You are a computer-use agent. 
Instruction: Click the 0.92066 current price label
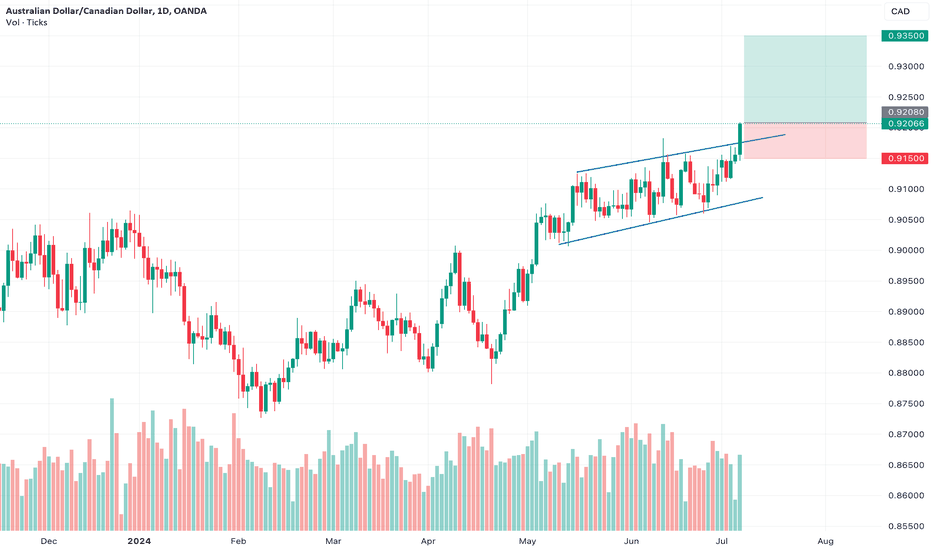pos(906,124)
